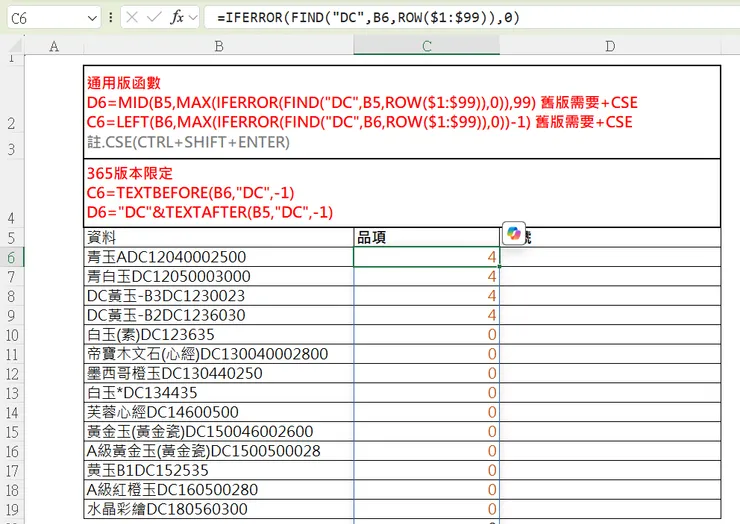This screenshot has width=740, height=524.
Task: Click the Copilot icon near cell D5
Action: coord(513,233)
